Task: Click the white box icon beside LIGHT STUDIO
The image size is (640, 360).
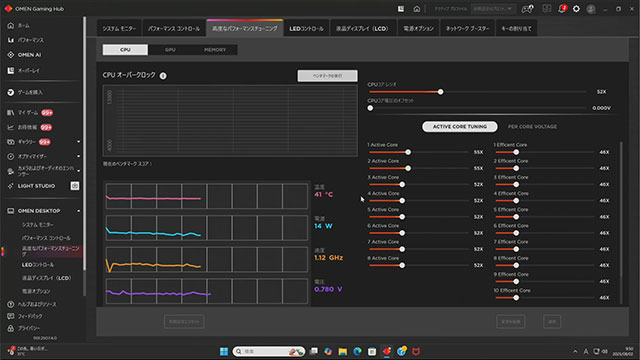Action: pyautogui.click(x=75, y=186)
